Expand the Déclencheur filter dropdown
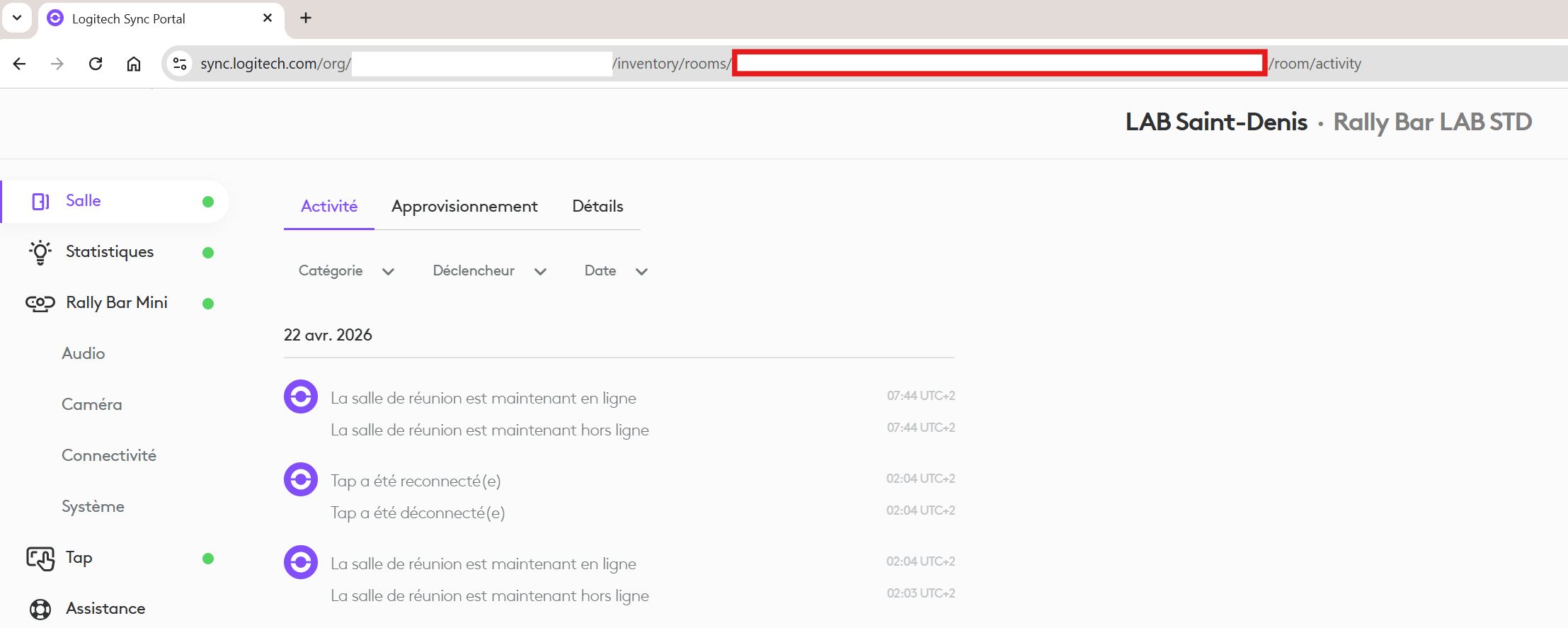The width and height of the screenshot is (1568, 628). (490, 271)
